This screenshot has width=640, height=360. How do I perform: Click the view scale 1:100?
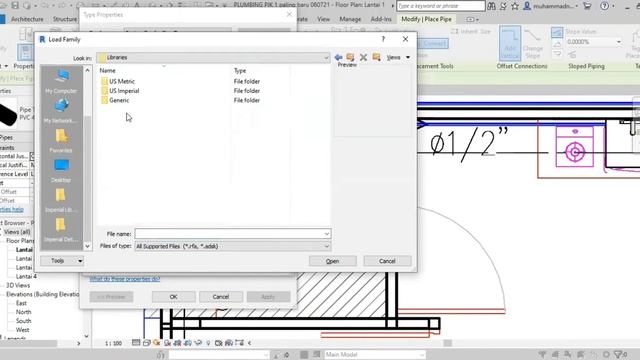113,343
